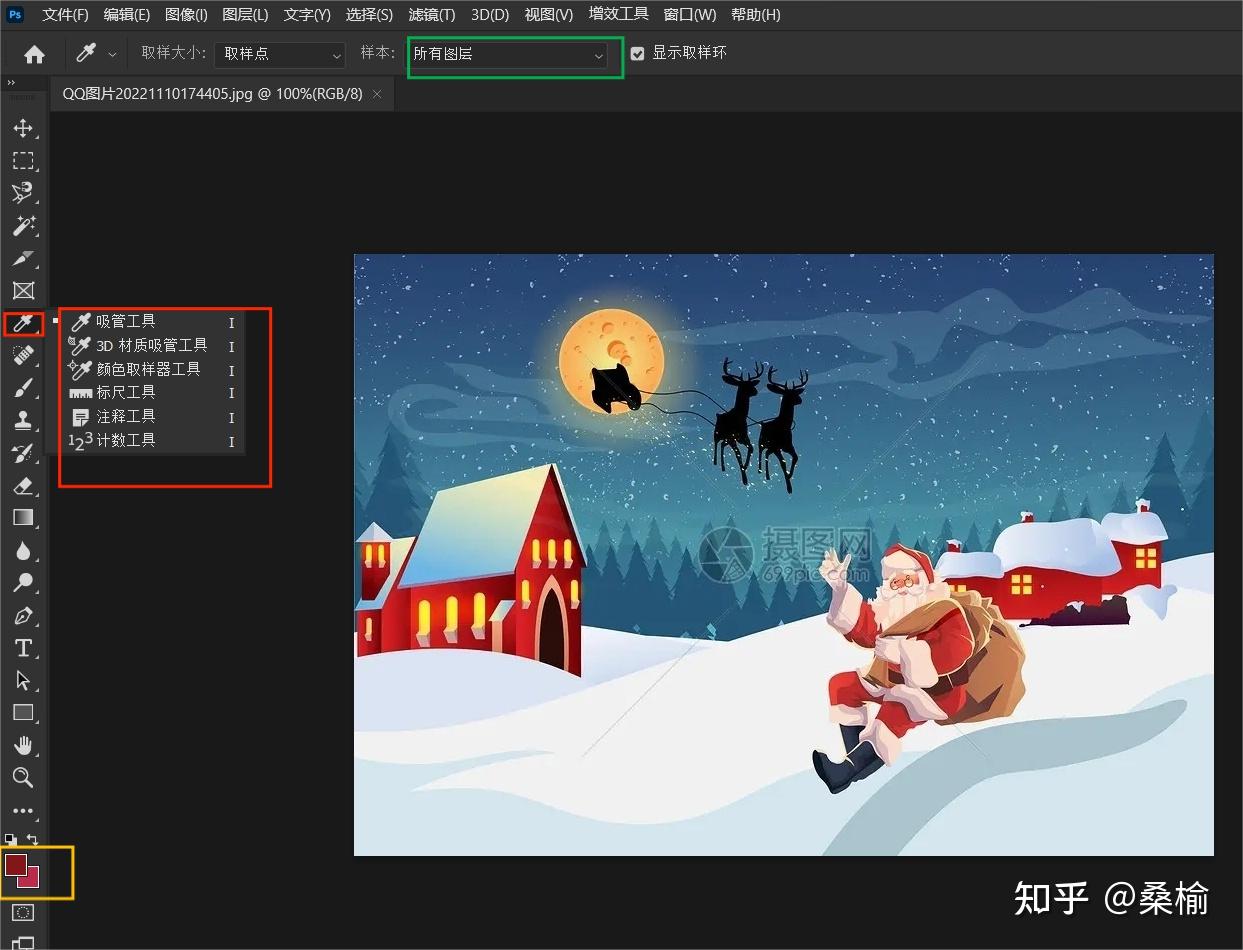Open the 增效工具 menu
1243x950 pixels.
click(x=618, y=14)
